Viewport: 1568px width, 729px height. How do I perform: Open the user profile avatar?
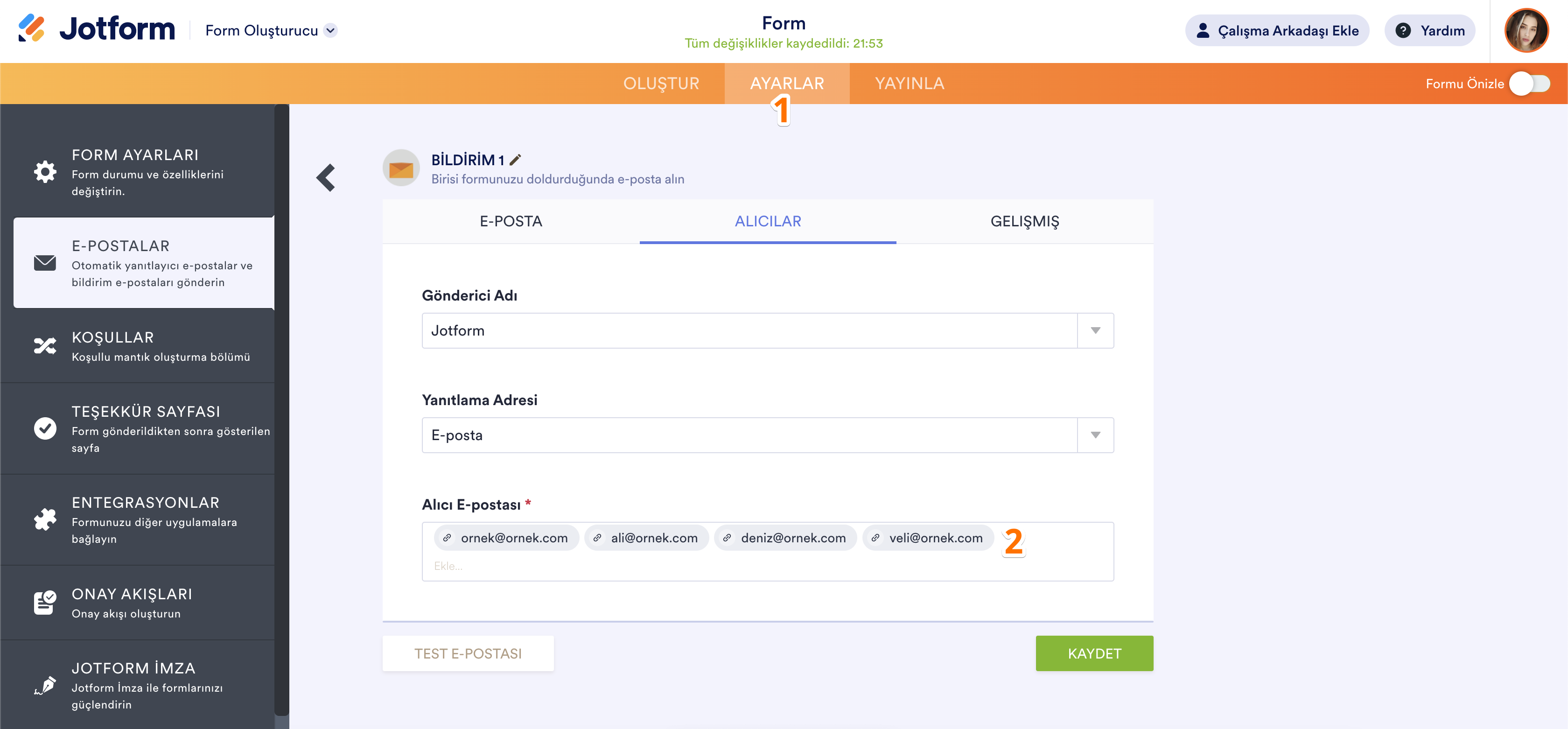tap(1526, 30)
